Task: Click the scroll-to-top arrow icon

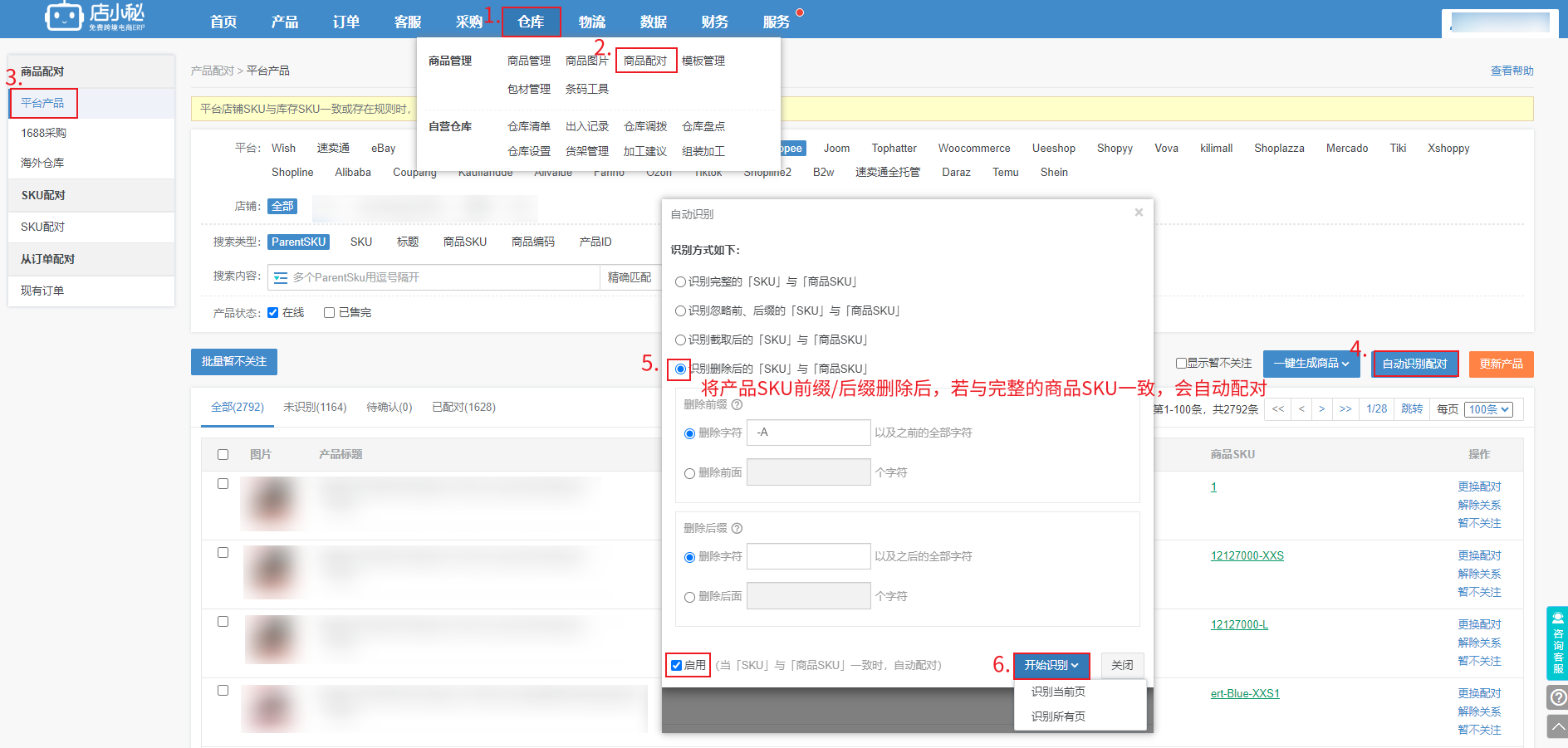Action: [1558, 727]
